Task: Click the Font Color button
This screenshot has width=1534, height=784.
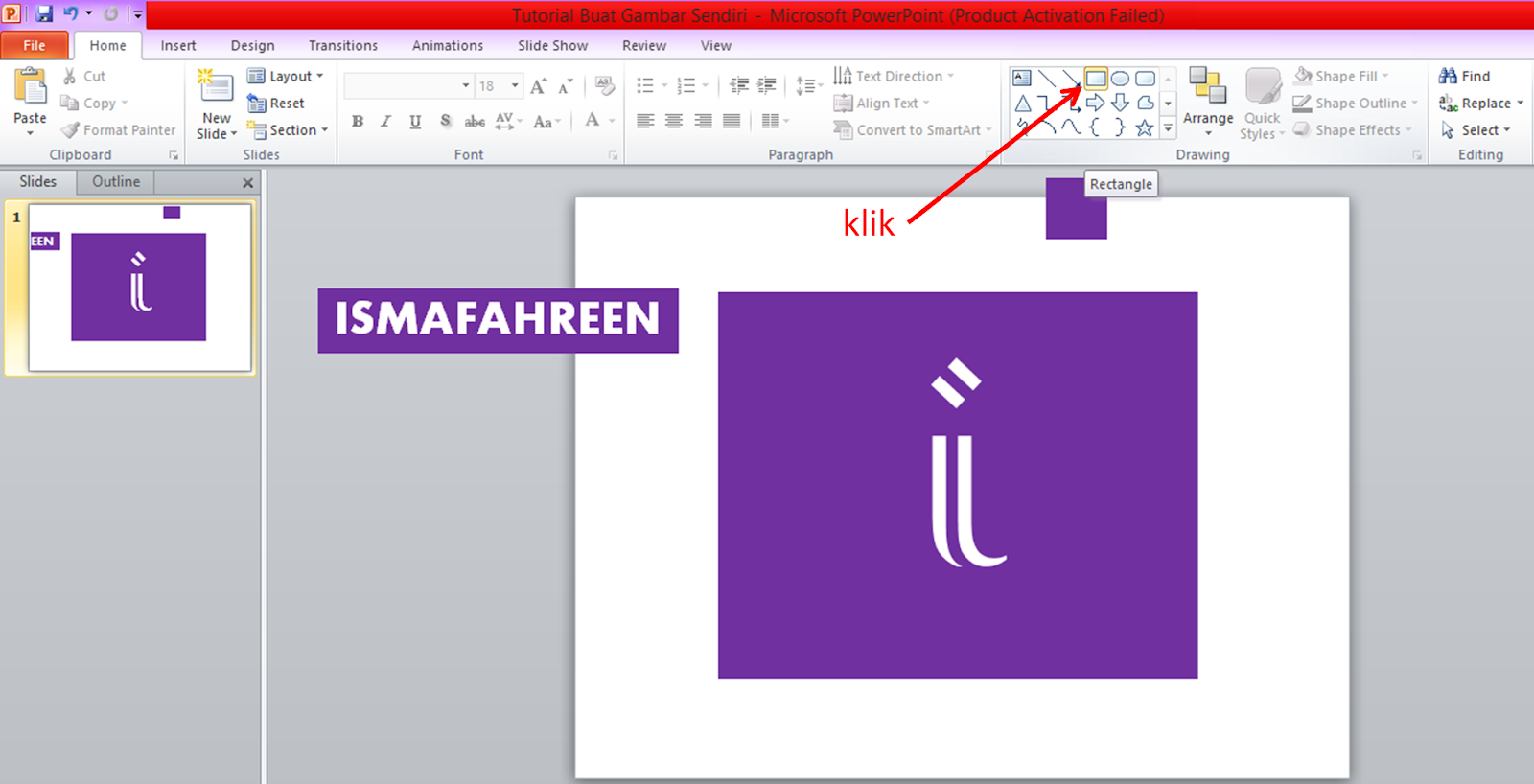Action: coord(593,121)
